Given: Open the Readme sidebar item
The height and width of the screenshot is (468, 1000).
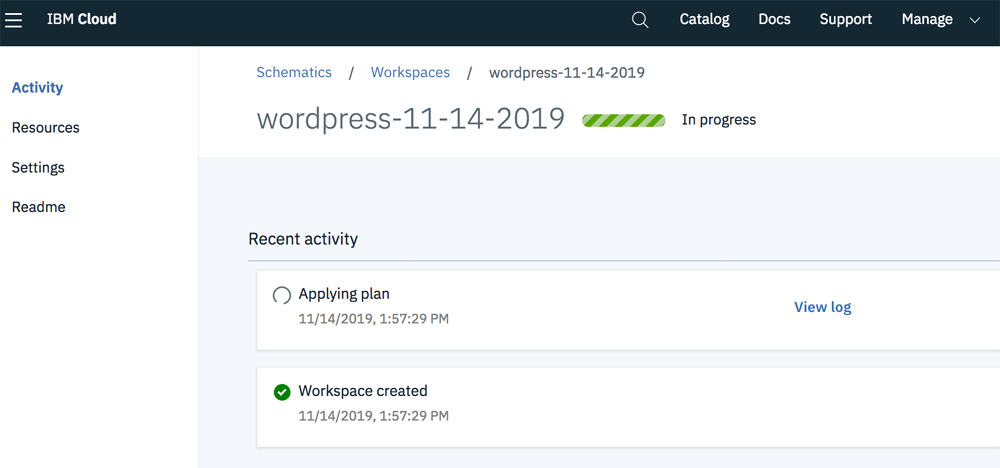Looking at the screenshot, I should 38,207.
